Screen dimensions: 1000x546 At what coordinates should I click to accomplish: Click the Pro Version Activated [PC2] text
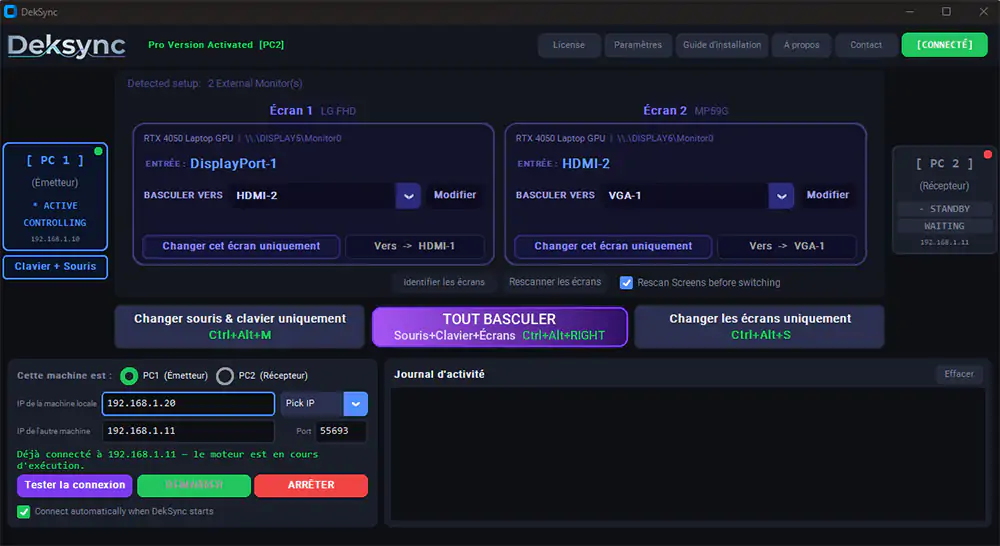[x=216, y=45]
